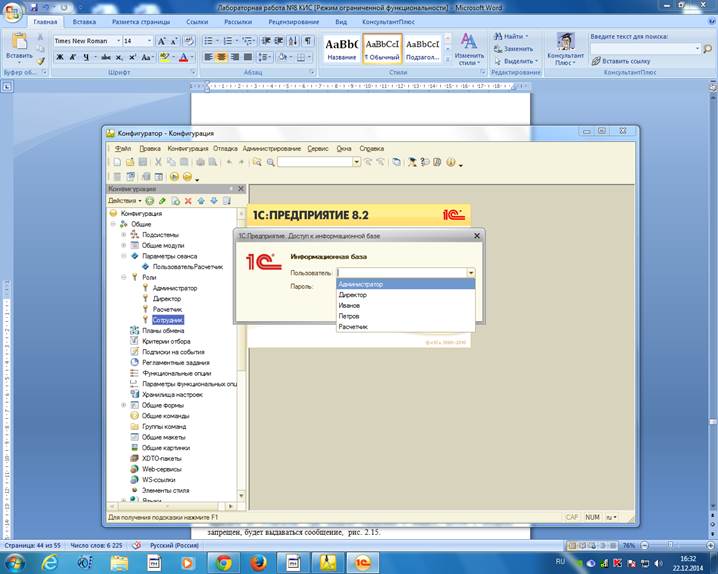This screenshot has width=718, height=574.
Task: Open the Times New Roman font dropdown
Action: click(x=118, y=41)
